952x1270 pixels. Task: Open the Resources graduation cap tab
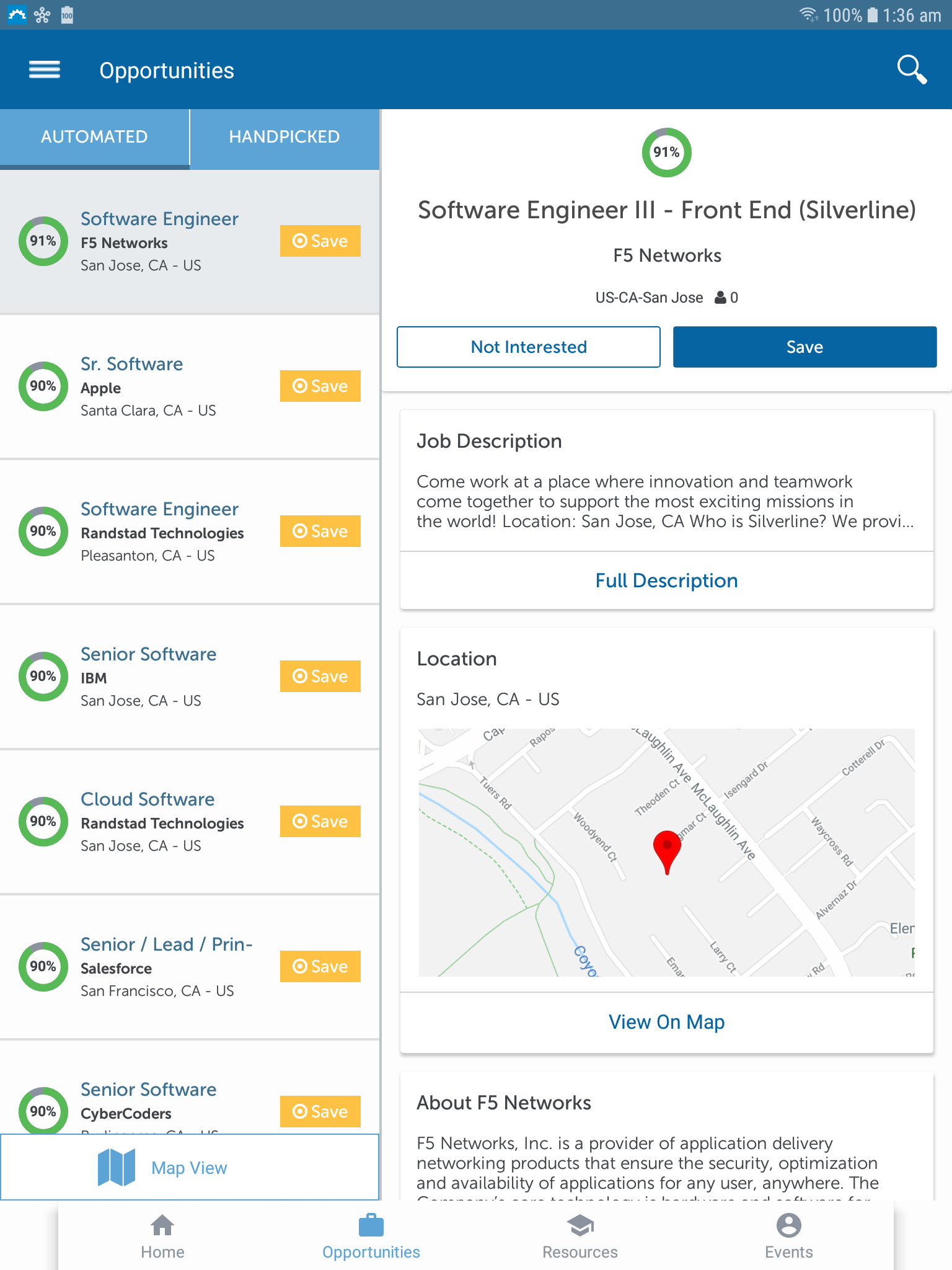580,1236
